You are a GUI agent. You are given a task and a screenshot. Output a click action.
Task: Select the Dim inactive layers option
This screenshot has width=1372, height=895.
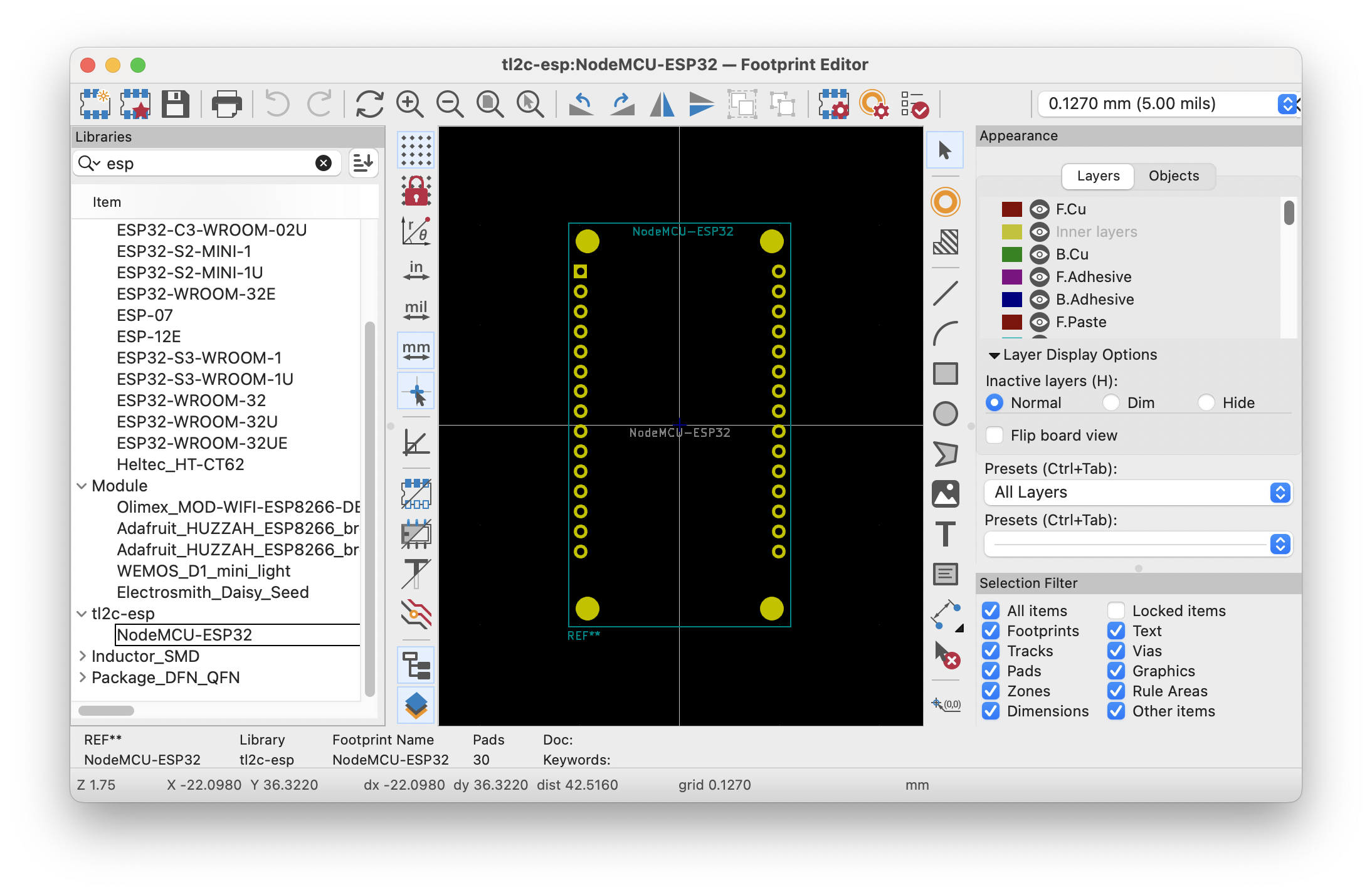[x=1111, y=402]
